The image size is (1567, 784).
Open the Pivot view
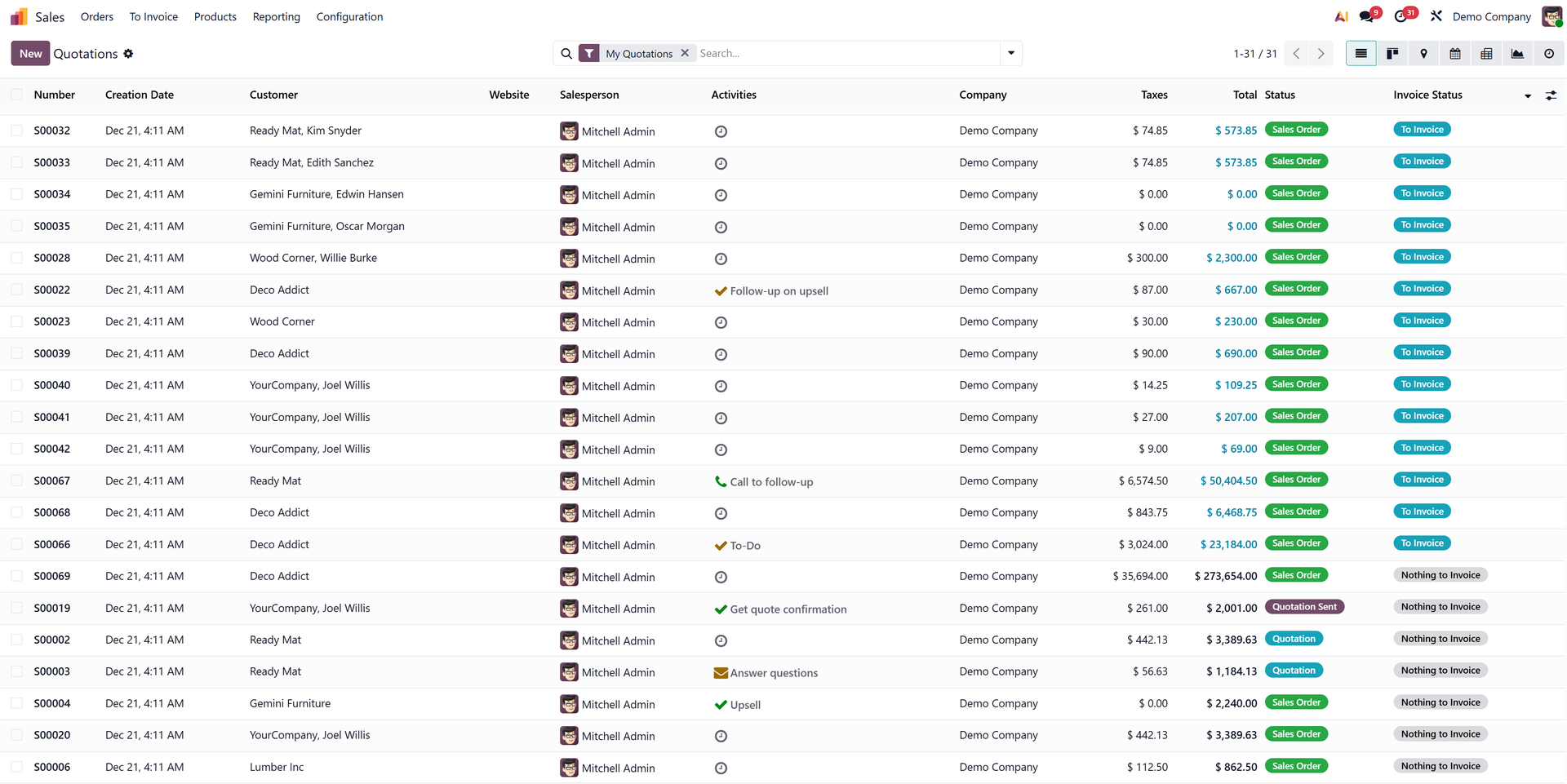(1486, 53)
